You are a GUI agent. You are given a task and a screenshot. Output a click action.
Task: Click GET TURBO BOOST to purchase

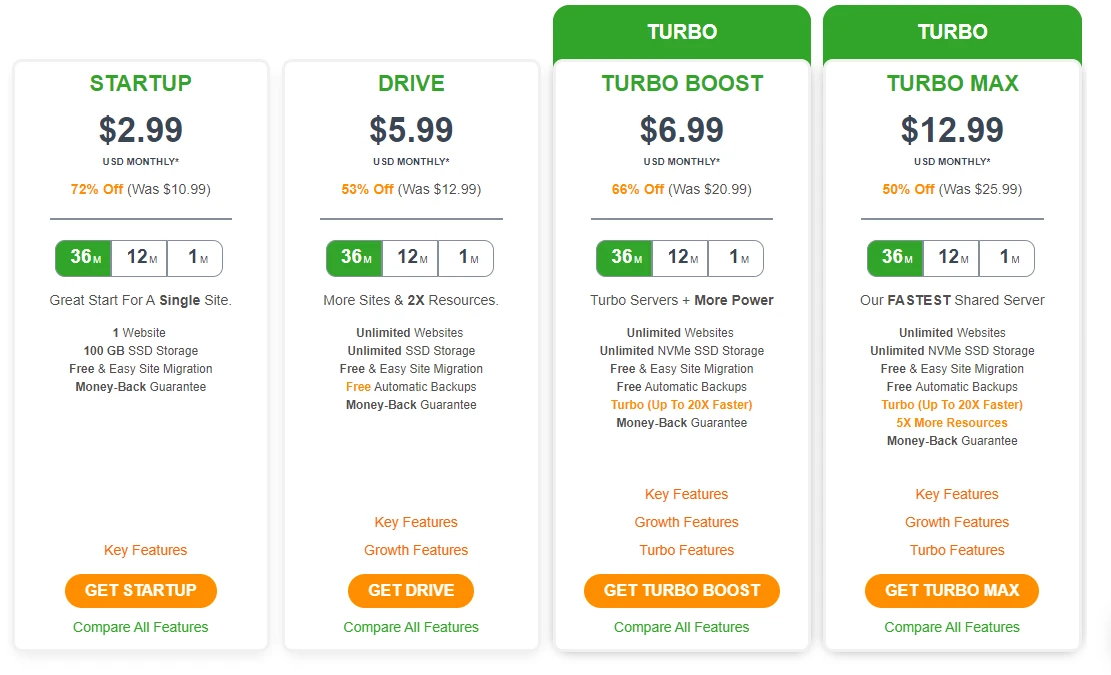click(681, 590)
